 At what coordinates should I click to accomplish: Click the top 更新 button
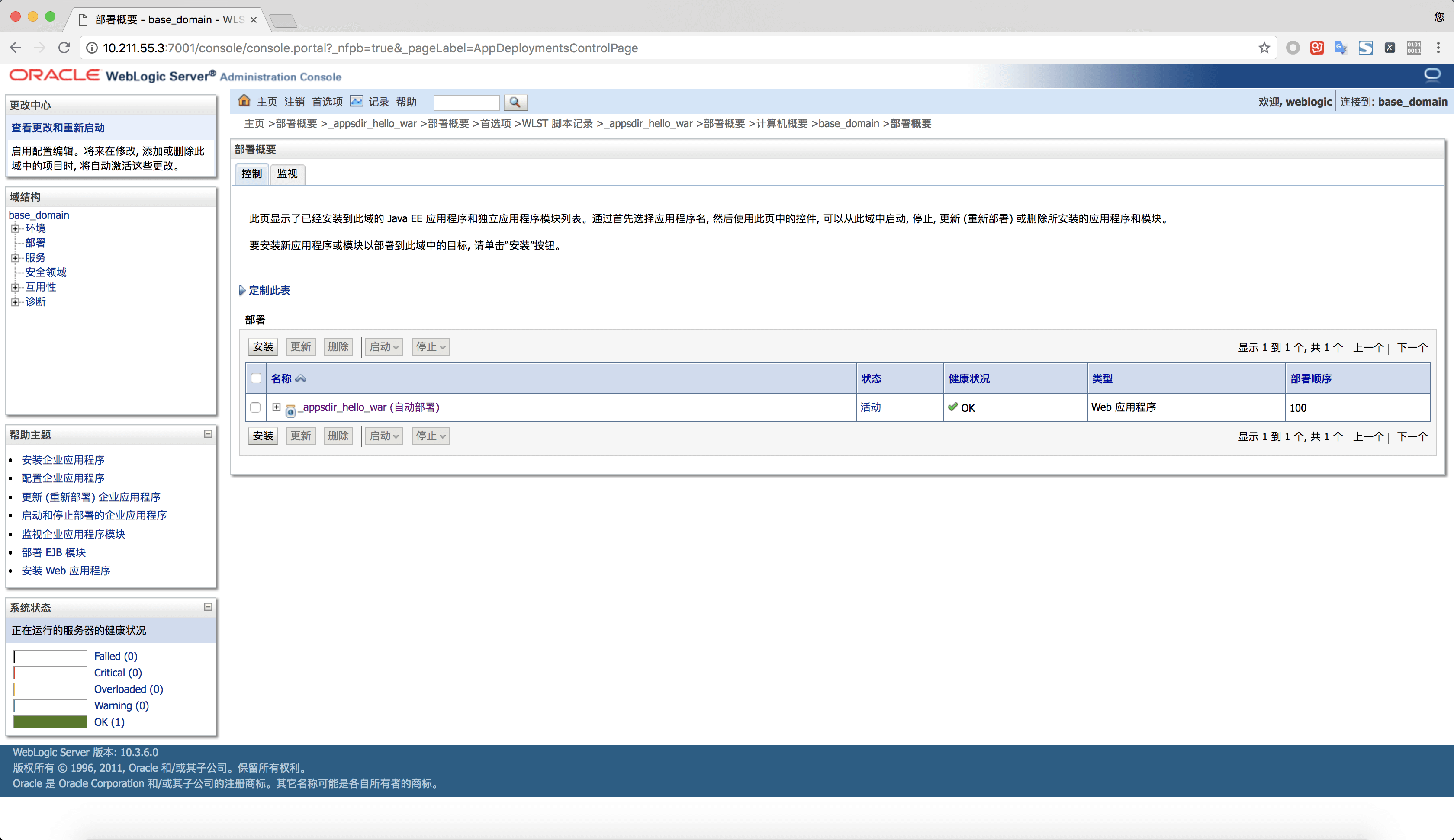[301, 347]
